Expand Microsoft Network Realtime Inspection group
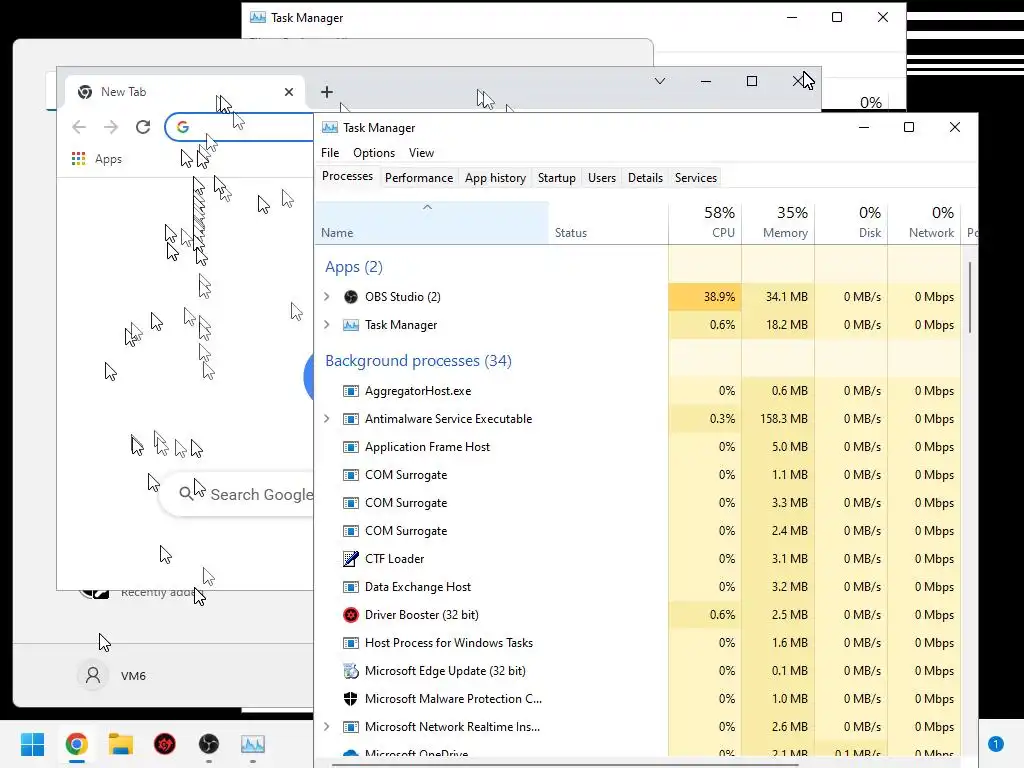The height and width of the screenshot is (768, 1024). [x=327, y=727]
